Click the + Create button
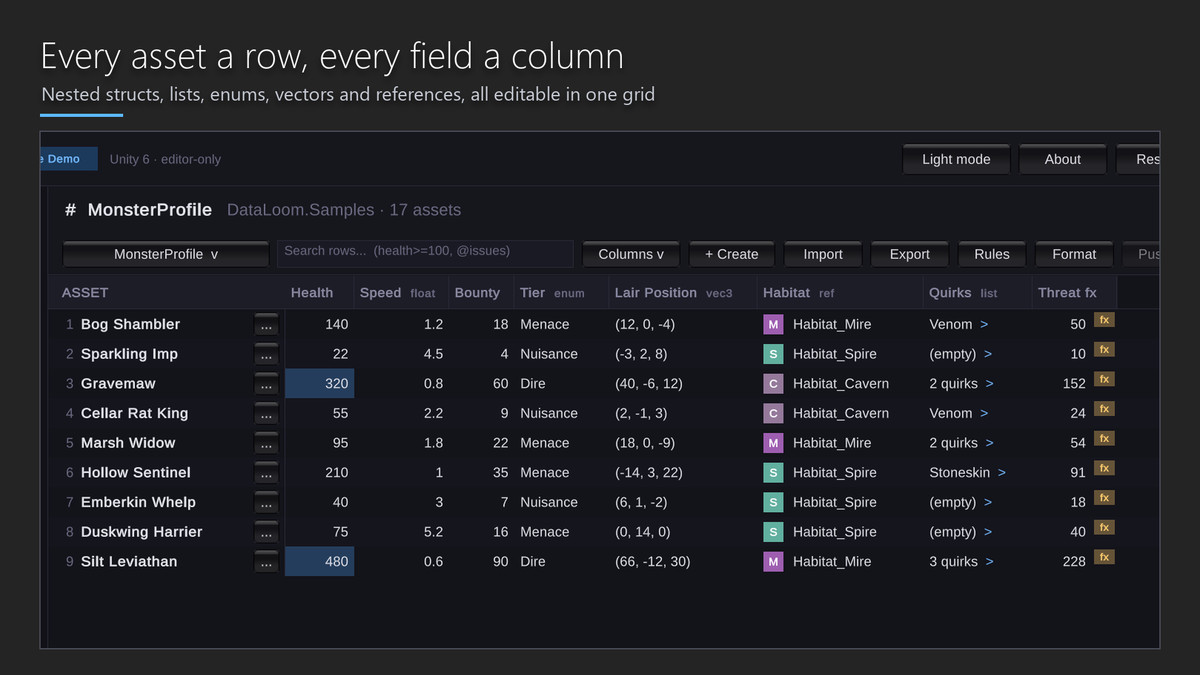1200x675 pixels. 731,254
